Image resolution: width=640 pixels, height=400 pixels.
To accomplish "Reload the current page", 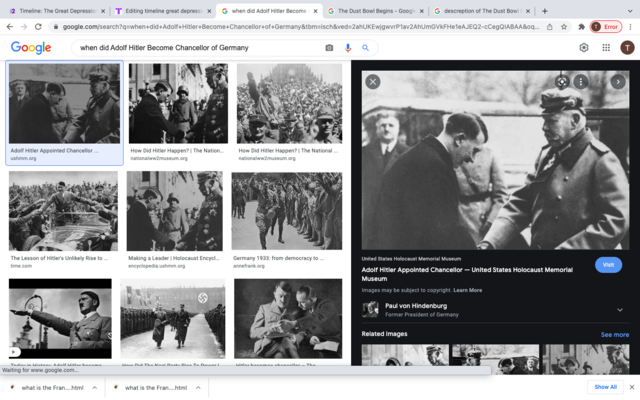I will [x=38, y=27].
